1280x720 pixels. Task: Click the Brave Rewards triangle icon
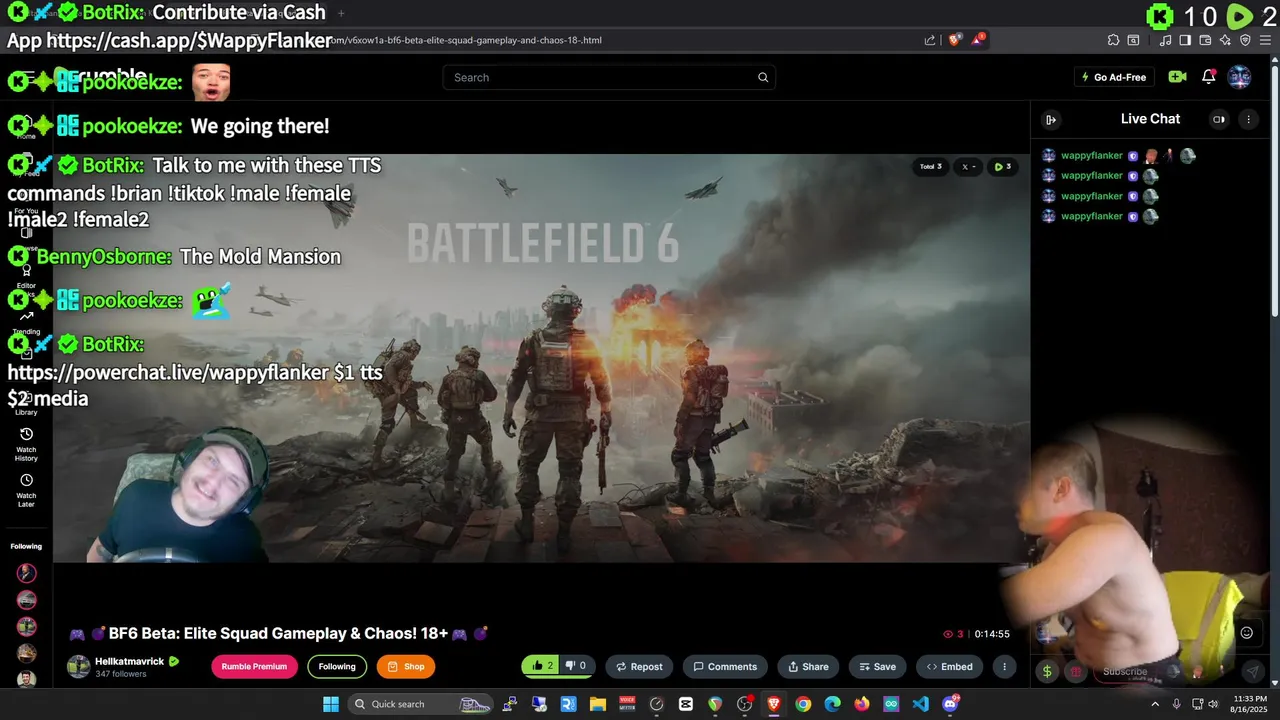point(978,40)
